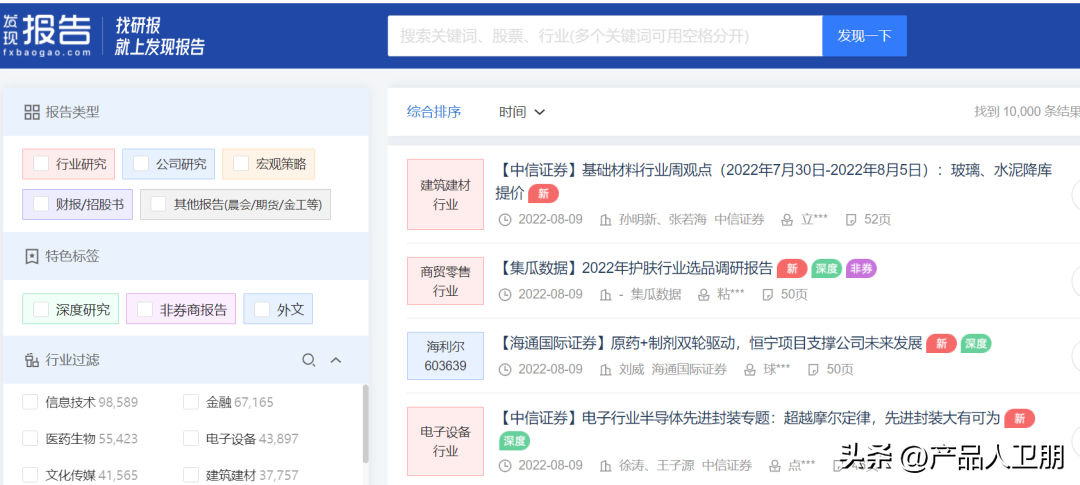Screen dimensions: 1080x485
Task: Open the 时间 sort dropdown
Action: point(522,112)
